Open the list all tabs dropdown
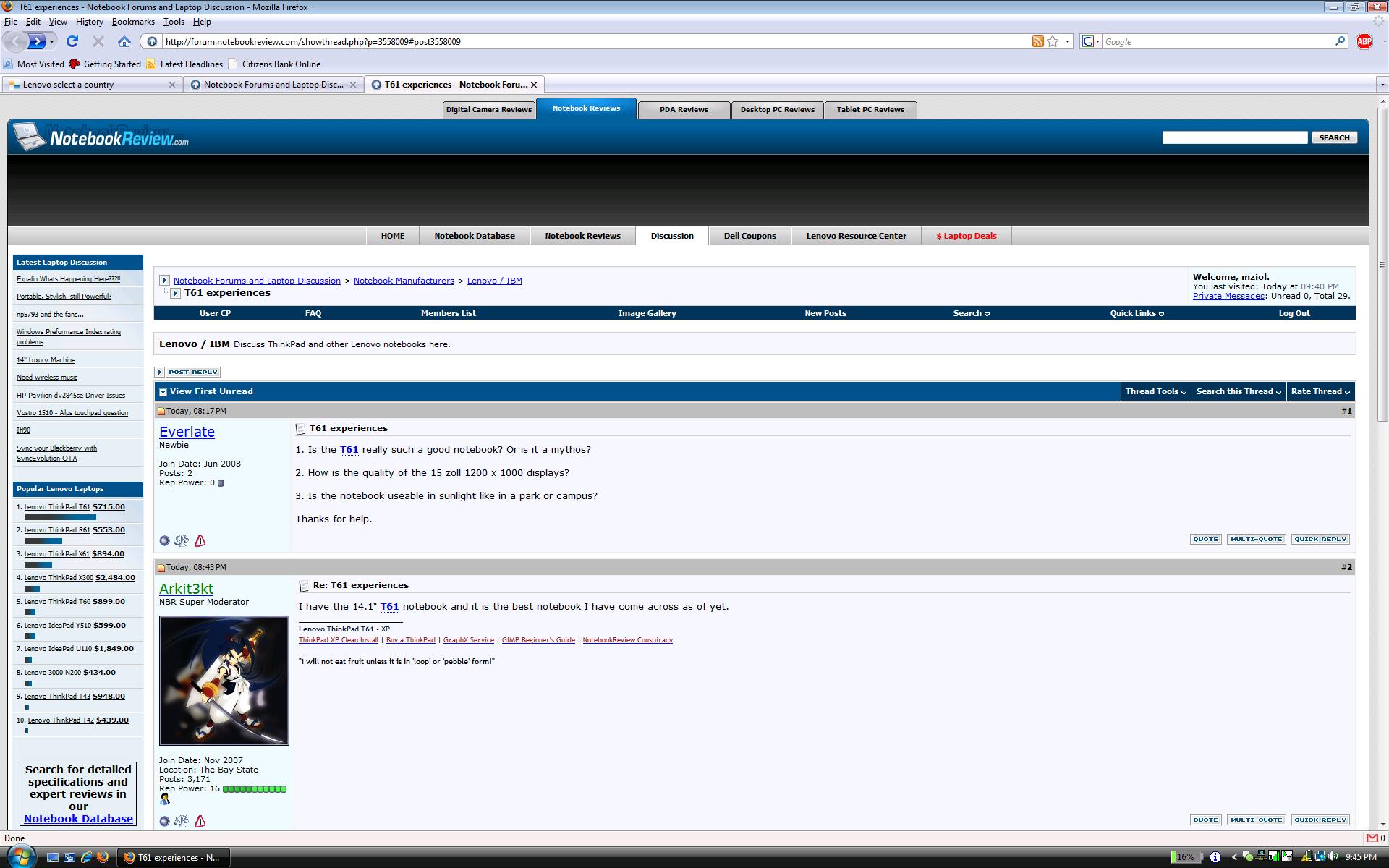The height and width of the screenshot is (868, 1389). 1382,85
